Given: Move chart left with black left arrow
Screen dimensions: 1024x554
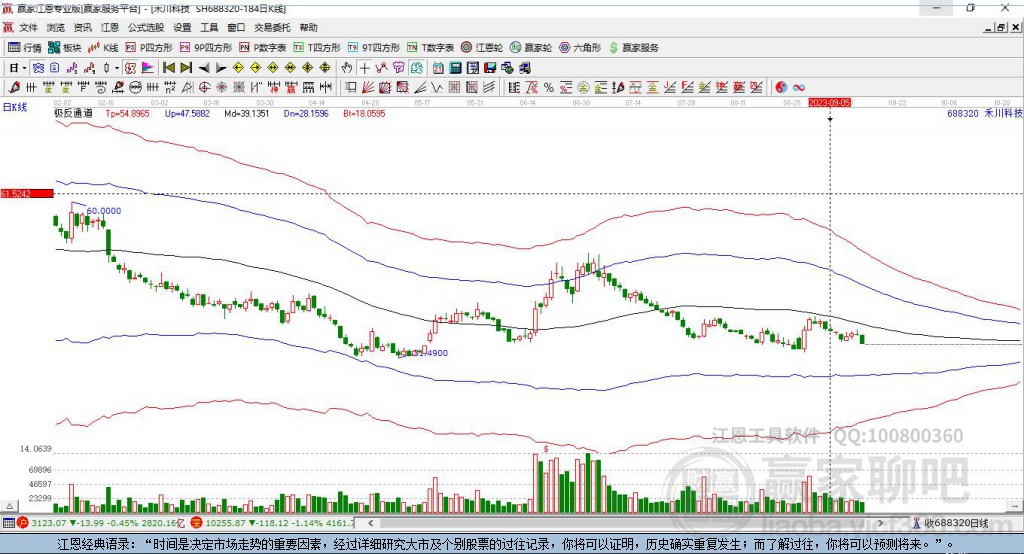Looking at the screenshot, I should point(204,68).
